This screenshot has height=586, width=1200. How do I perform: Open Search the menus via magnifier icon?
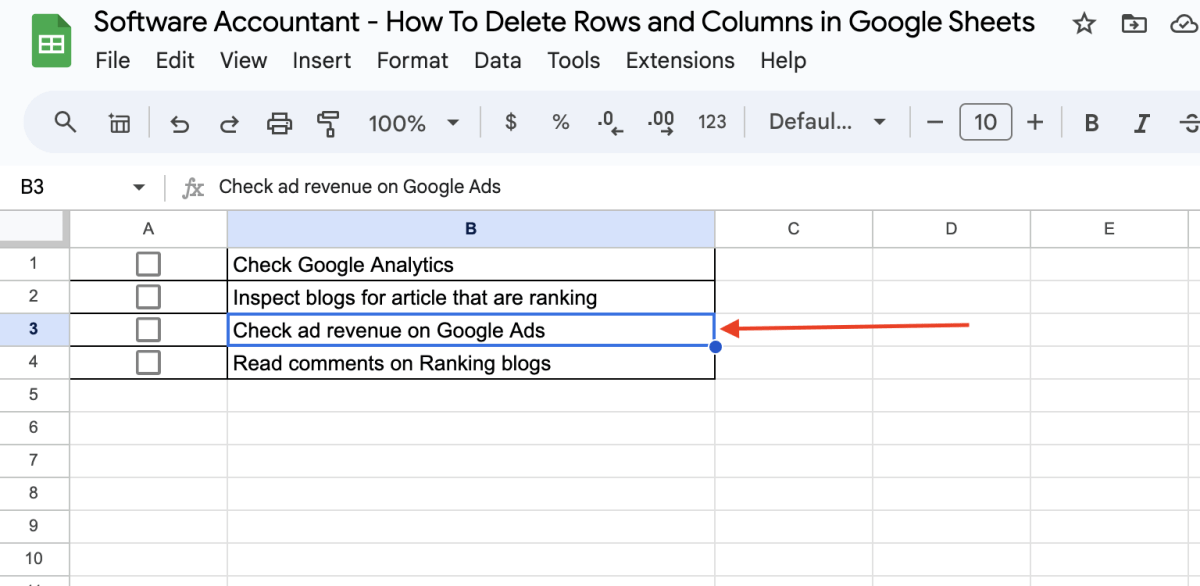coord(65,122)
